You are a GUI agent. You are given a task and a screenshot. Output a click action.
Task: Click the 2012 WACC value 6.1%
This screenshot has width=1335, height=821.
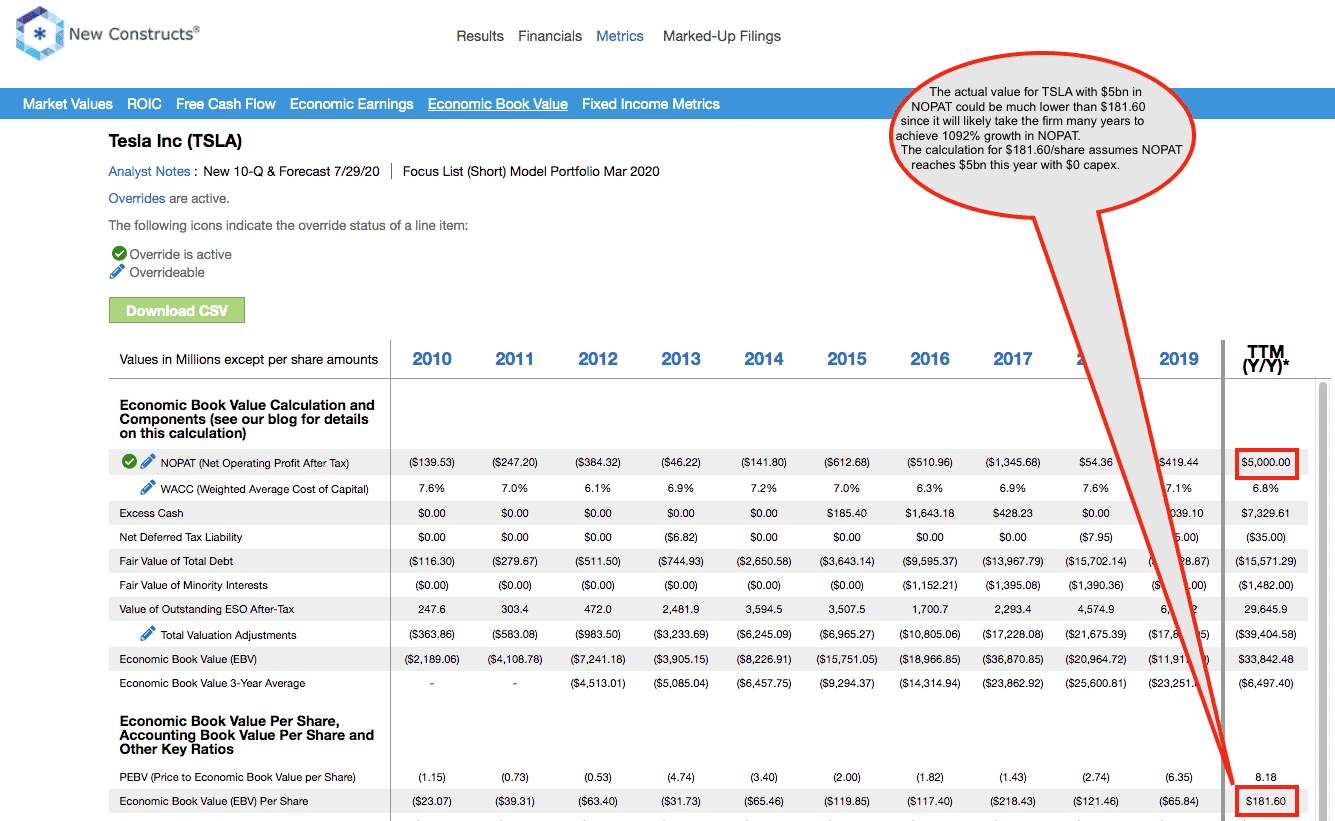point(598,489)
